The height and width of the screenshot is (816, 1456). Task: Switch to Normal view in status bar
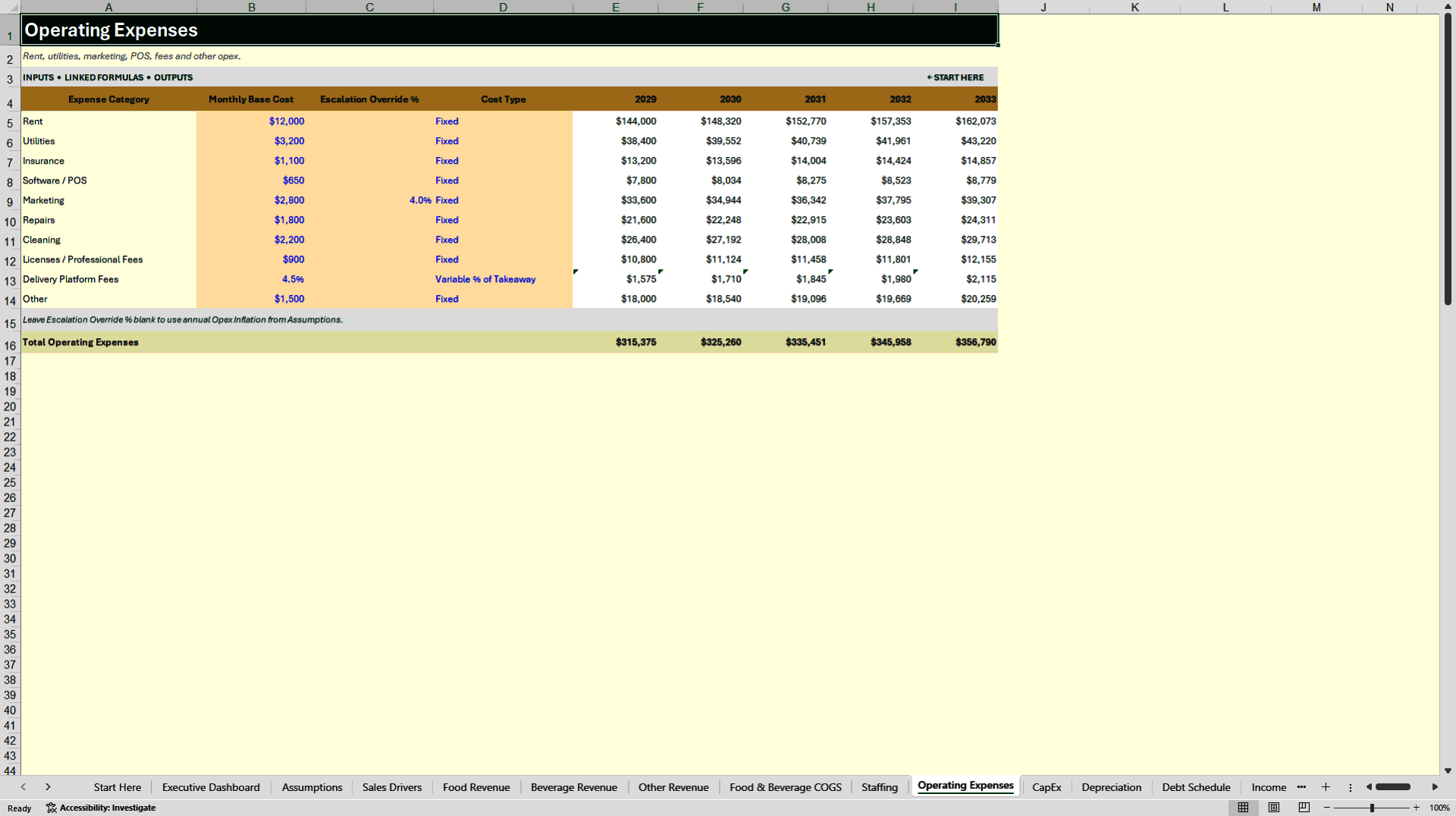[1243, 808]
